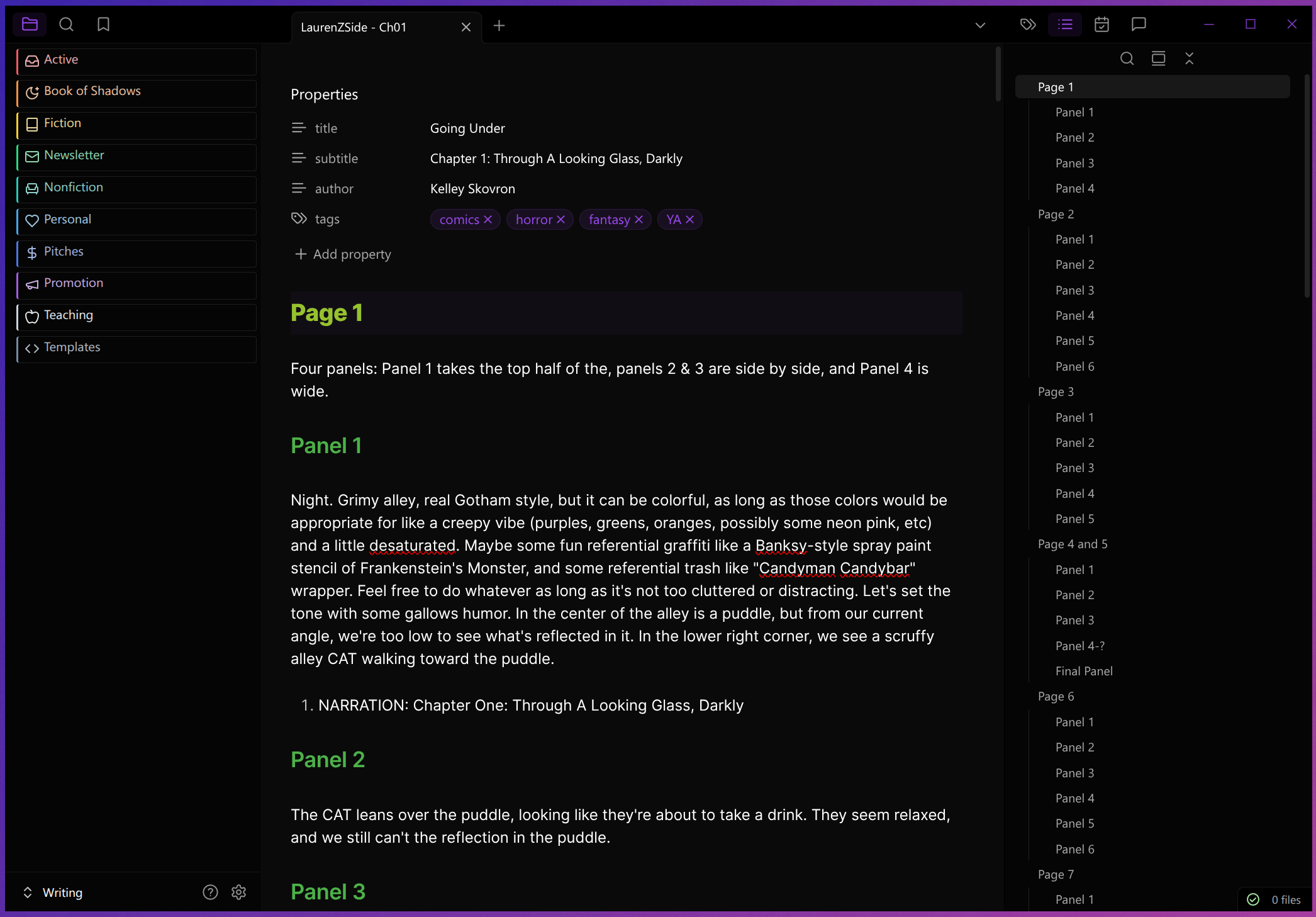
Task: Search within the outline panel
Action: coord(1127,59)
